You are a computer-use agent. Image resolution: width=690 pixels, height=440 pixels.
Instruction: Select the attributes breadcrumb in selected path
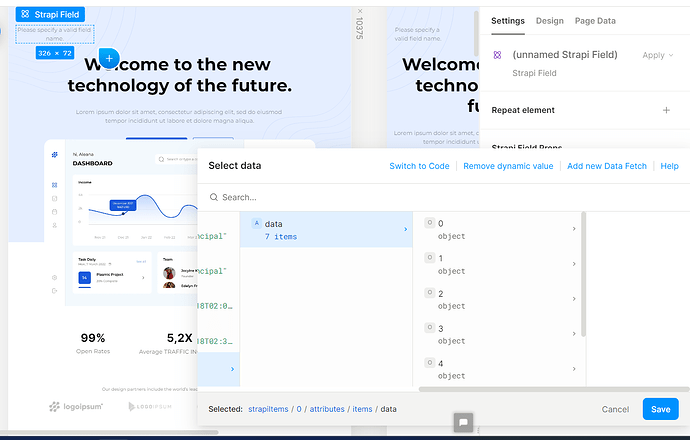330,409
